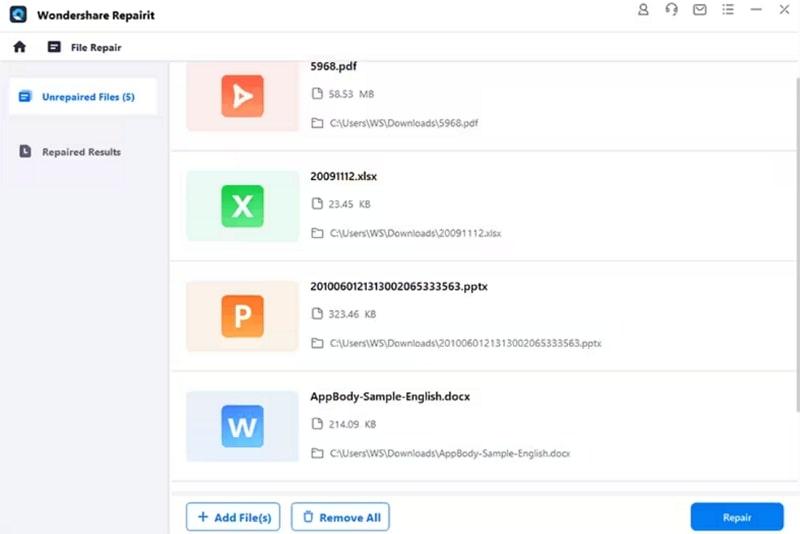Click the file size icon for the pptx
Image resolution: width=800 pixels, height=534 pixels.
317,314
